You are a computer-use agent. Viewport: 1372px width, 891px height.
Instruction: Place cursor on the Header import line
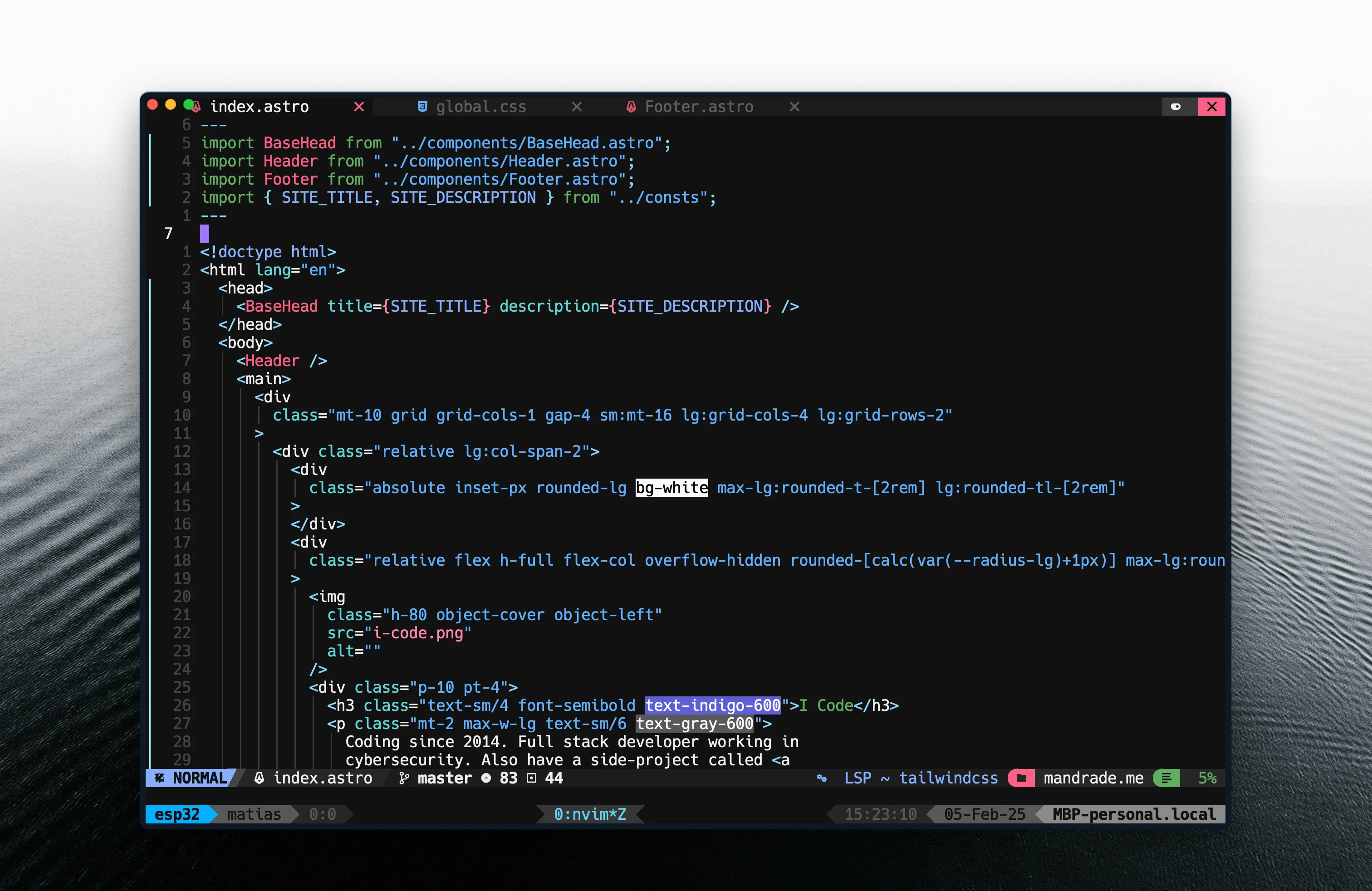[417, 161]
